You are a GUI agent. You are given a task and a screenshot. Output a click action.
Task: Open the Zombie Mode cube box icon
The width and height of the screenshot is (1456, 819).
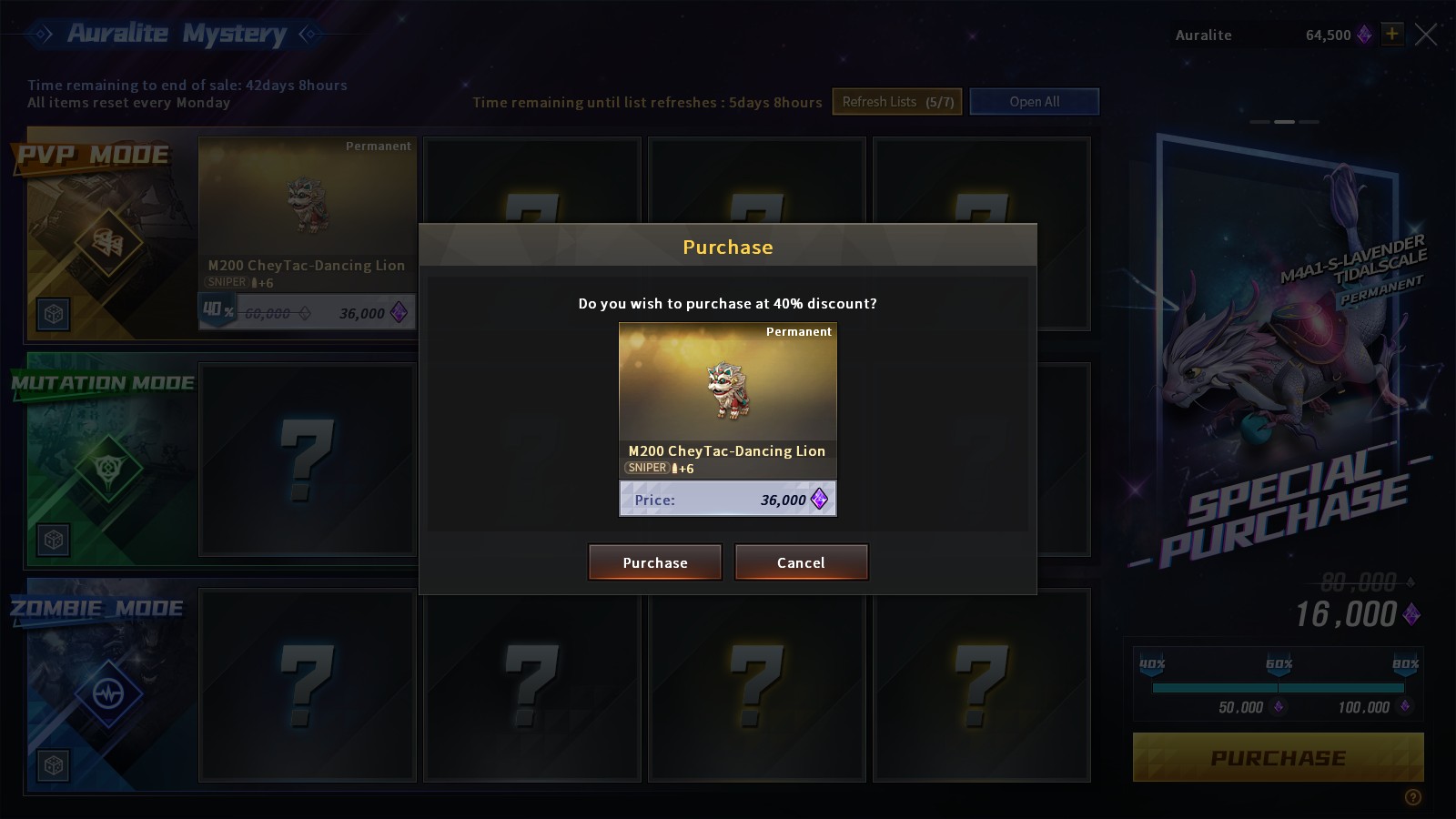(54, 765)
